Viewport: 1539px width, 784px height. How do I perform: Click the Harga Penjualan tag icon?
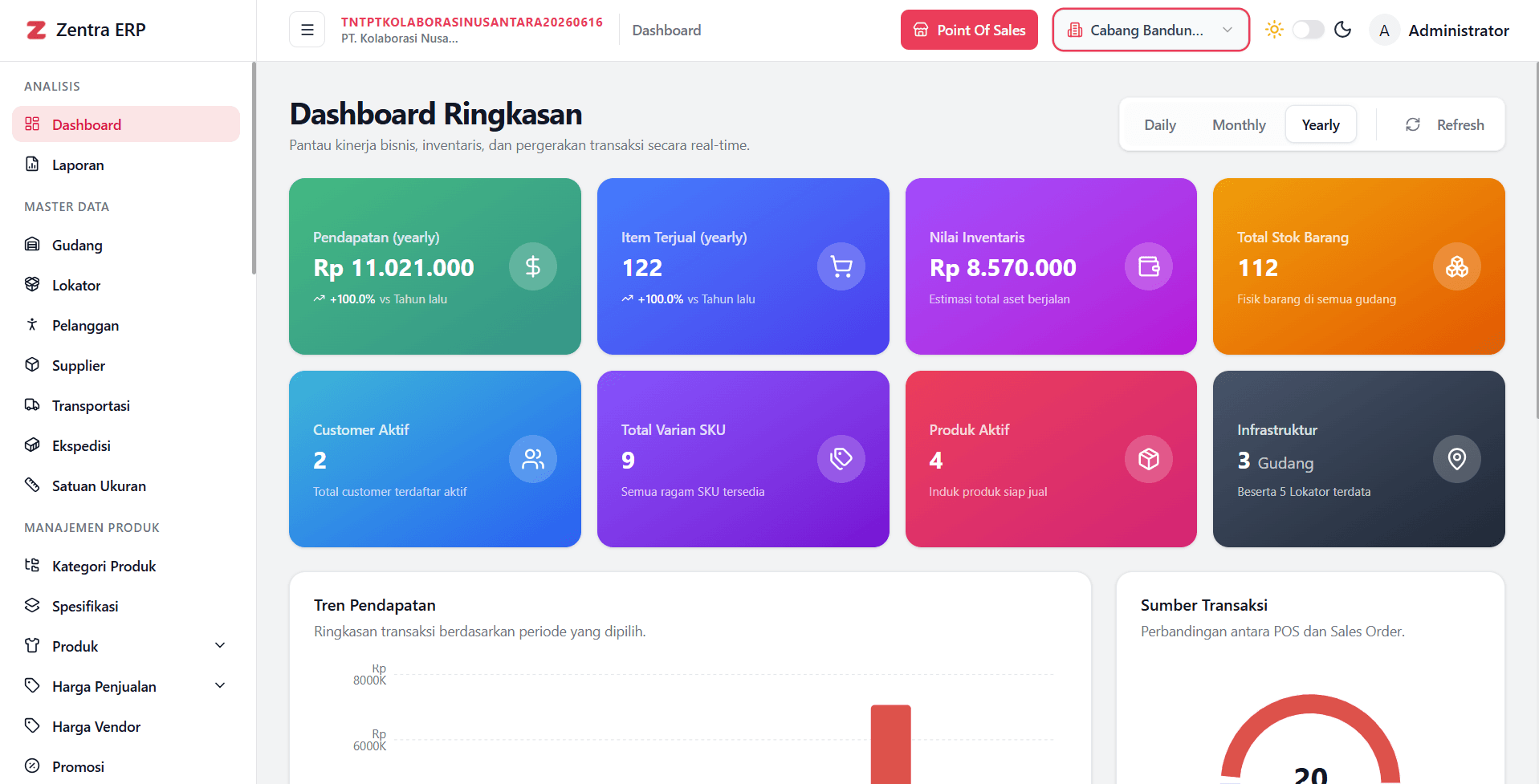click(32, 686)
